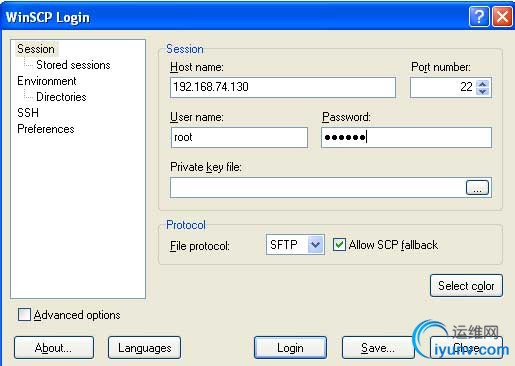Open Preferences in the tree

coord(46,129)
